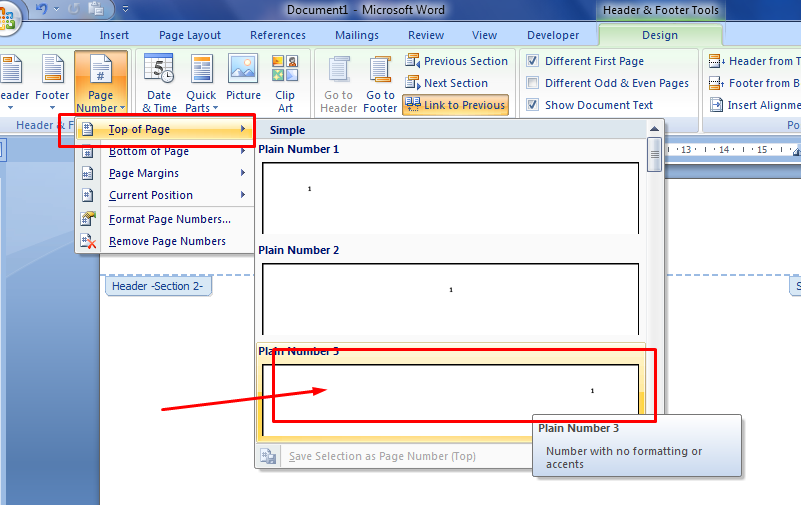Choose Format Page Numbers...
Screen dimensions: 801x505
[164, 219]
